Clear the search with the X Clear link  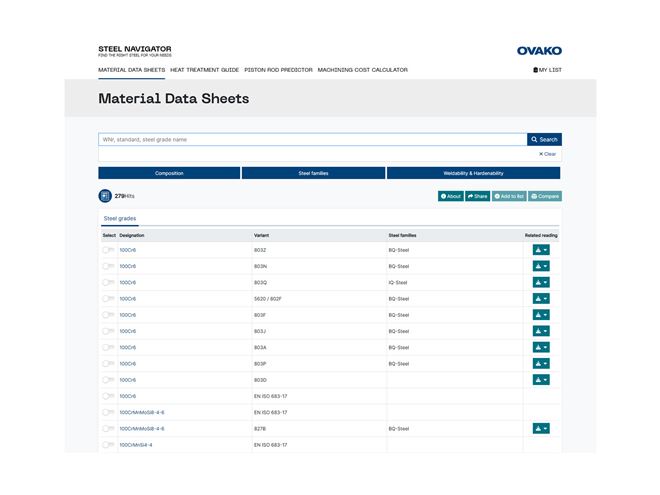547,154
